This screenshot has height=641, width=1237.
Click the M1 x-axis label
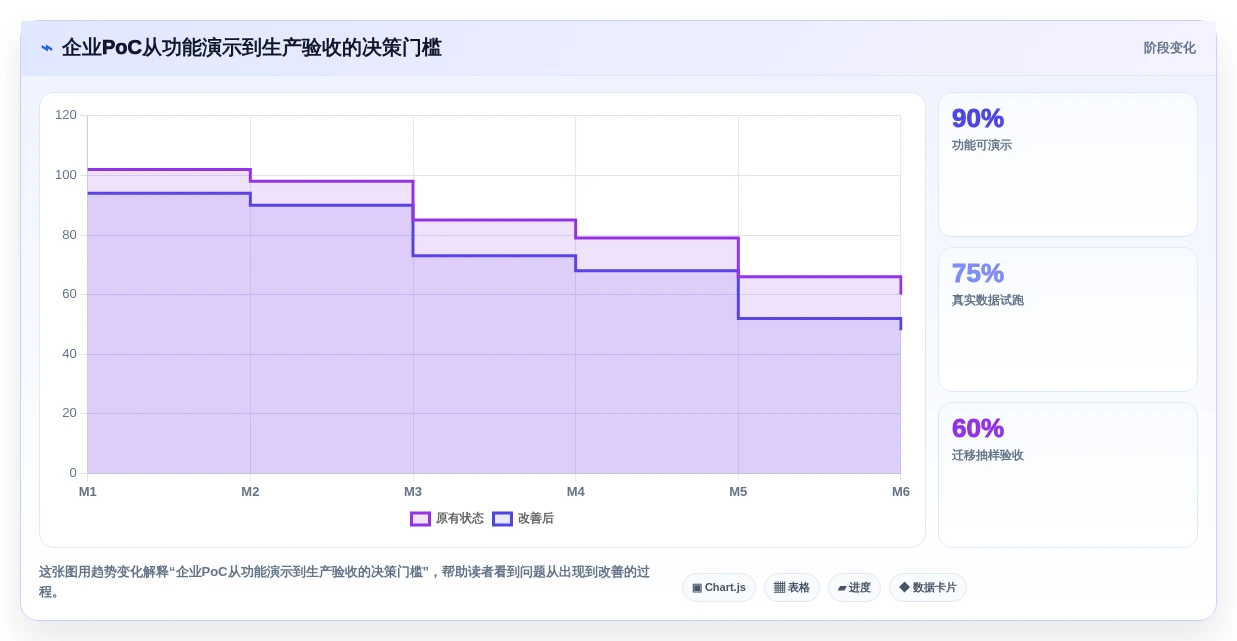pyautogui.click(x=88, y=492)
